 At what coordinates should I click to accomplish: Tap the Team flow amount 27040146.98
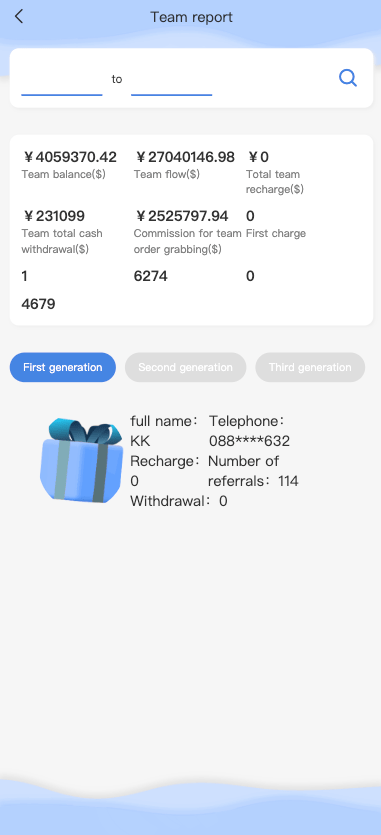click(x=184, y=157)
